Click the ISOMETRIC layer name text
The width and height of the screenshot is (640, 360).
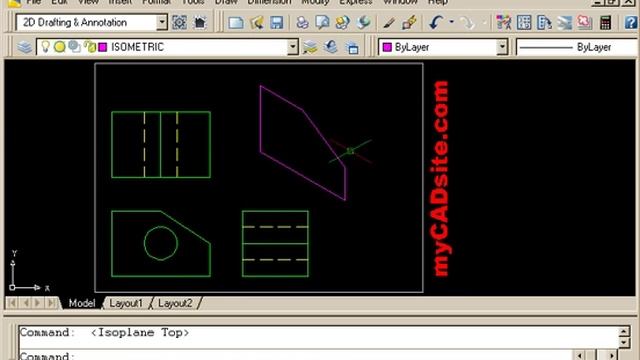[x=138, y=47]
